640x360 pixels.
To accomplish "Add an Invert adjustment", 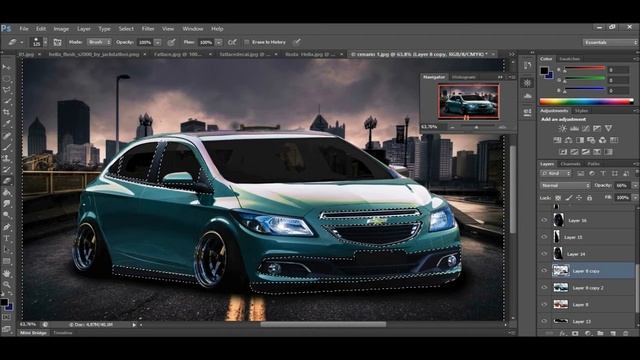I will pyautogui.click(x=563, y=152).
